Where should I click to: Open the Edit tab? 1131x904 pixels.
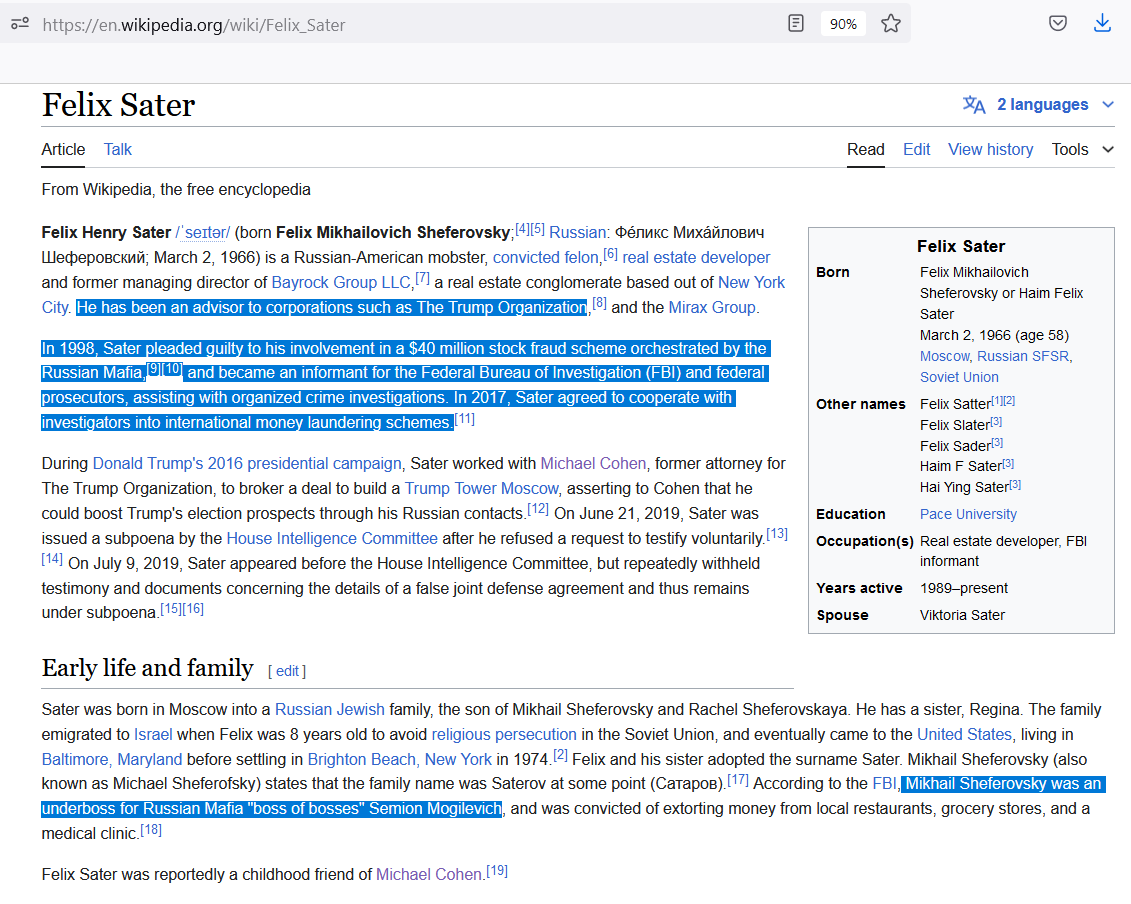917,149
